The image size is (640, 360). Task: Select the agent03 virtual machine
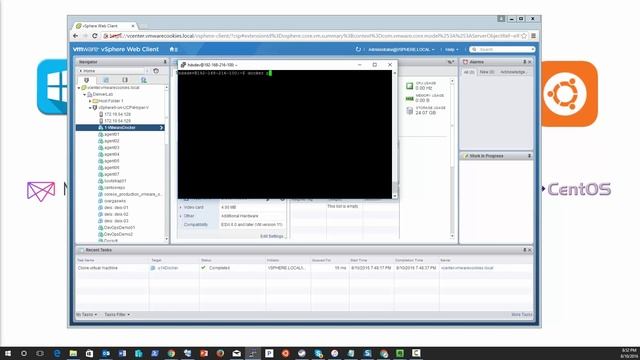[109, 148]
